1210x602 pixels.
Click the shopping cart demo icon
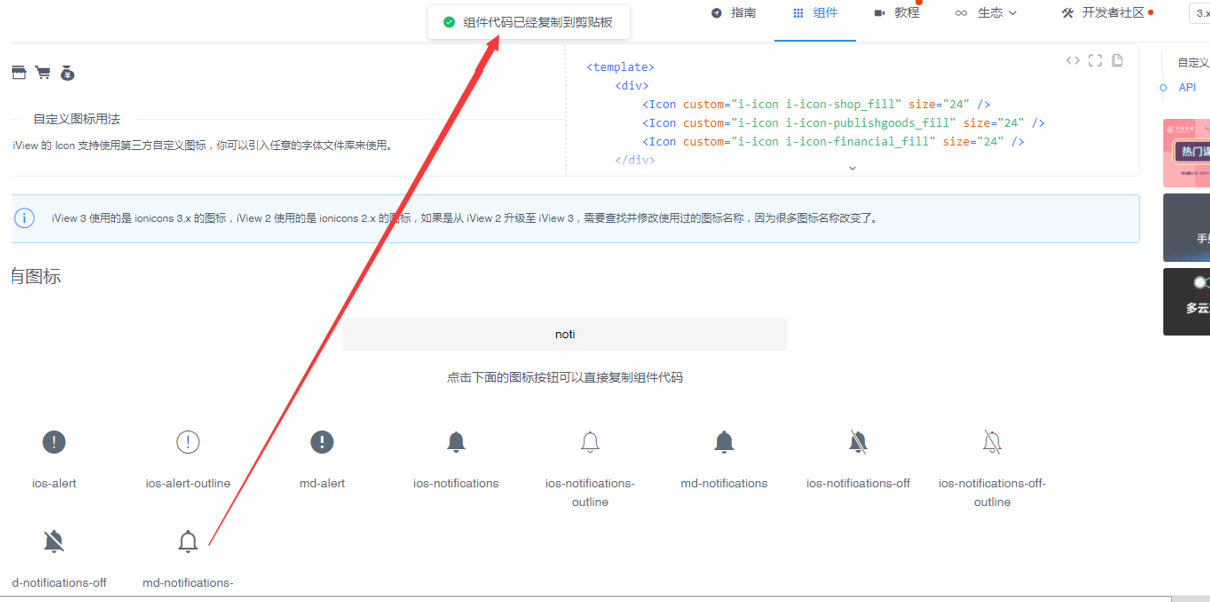[x=42, y=72]
